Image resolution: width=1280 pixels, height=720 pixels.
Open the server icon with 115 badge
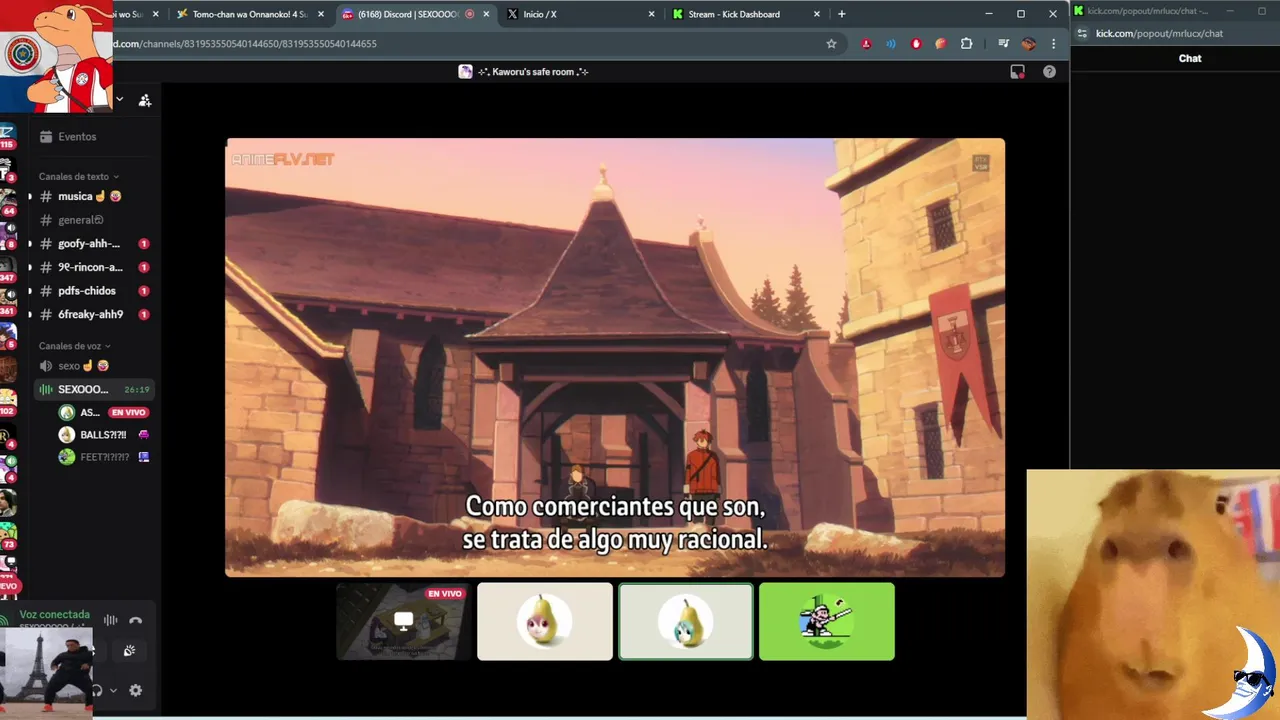7,136
